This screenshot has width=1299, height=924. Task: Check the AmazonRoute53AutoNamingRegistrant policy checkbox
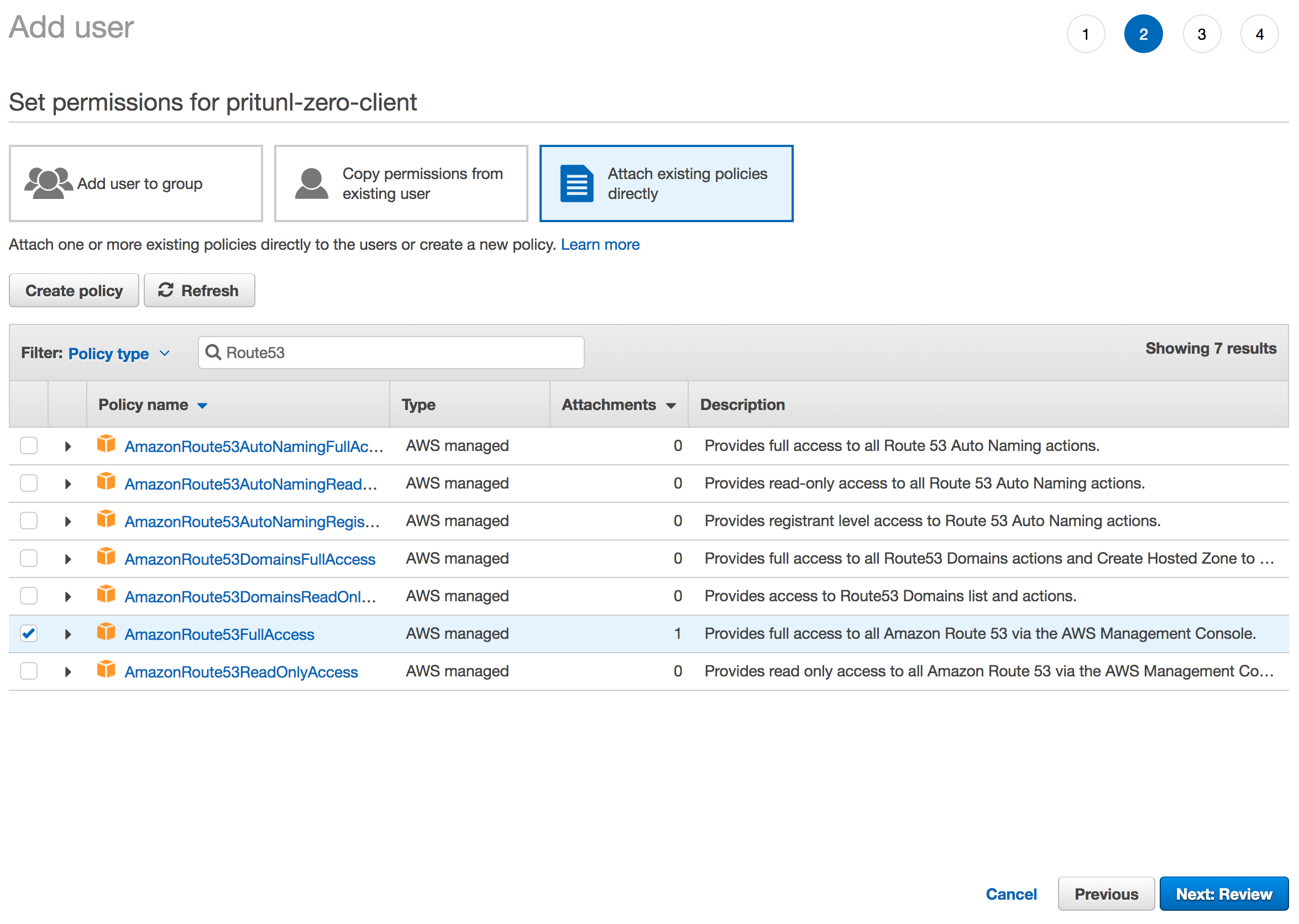pos(28,521)
